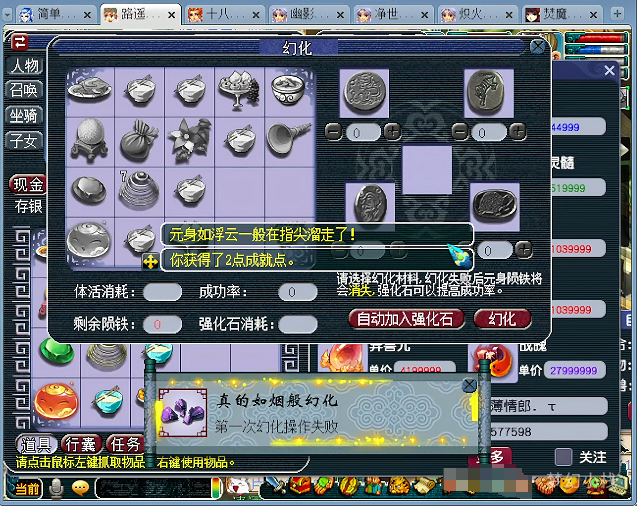Switch to the 简单 window tab
The image size is (637, 506).
[54, 15]
